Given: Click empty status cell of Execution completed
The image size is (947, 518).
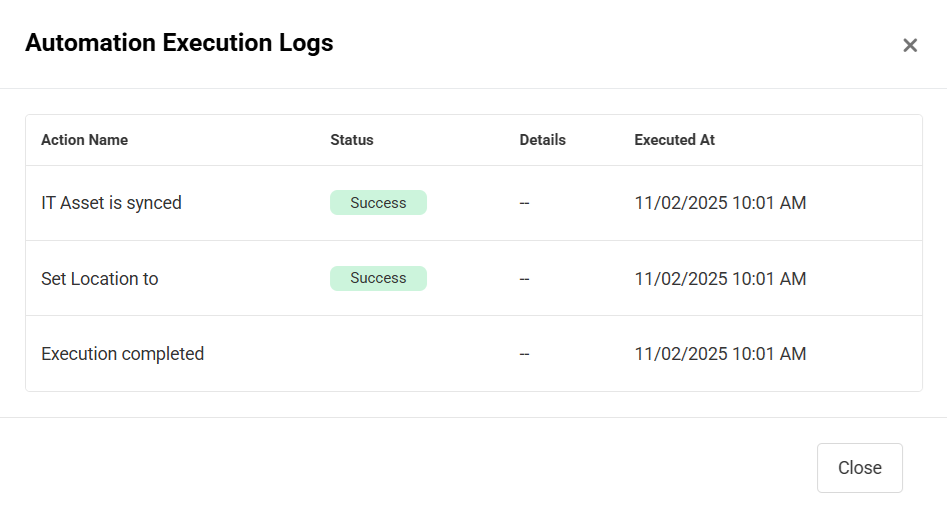Looking at the screenshot, I should 400,354.
